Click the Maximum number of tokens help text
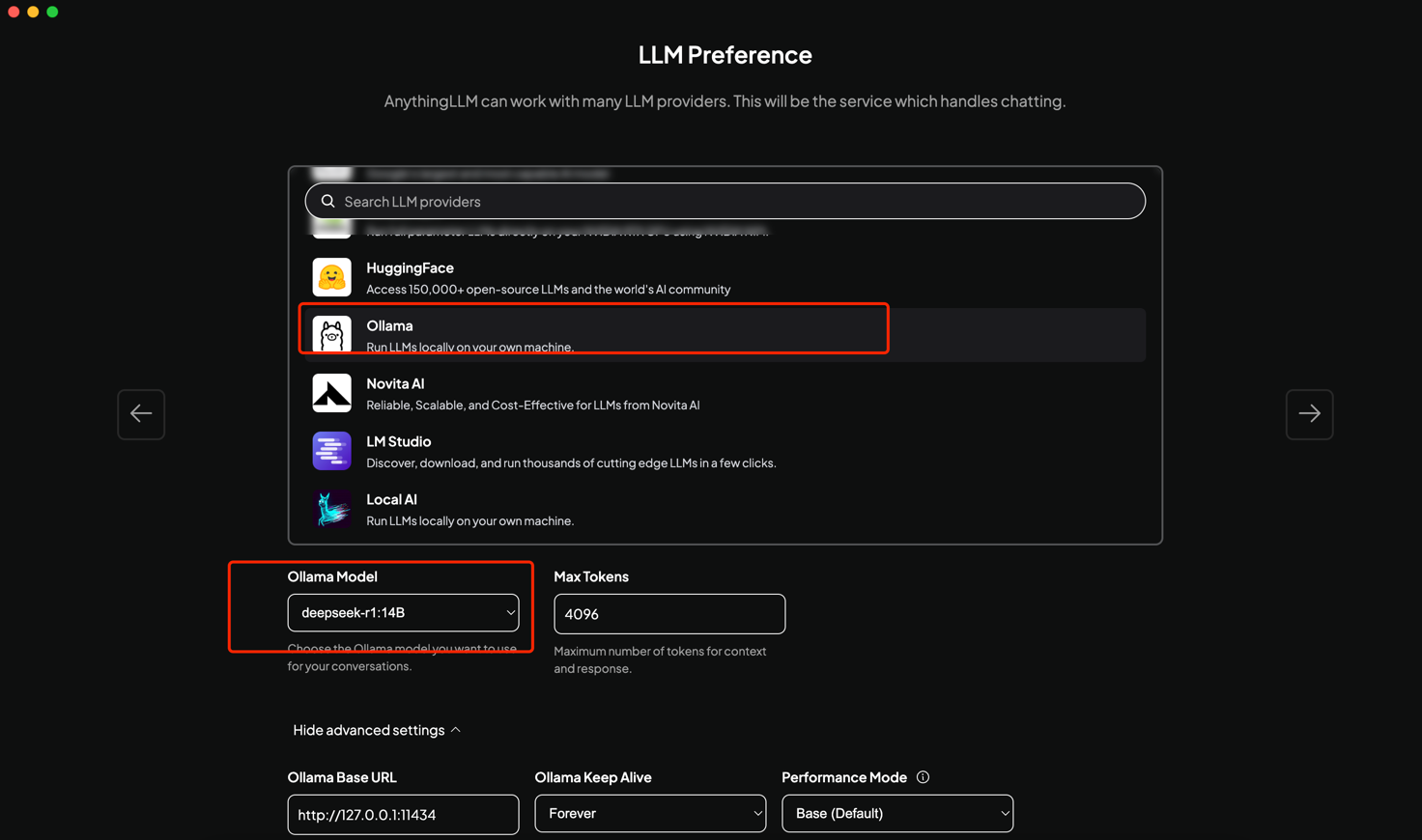The height and width of the screenshot is (840, 1422). pyautogui.click(x=660, y=659)
